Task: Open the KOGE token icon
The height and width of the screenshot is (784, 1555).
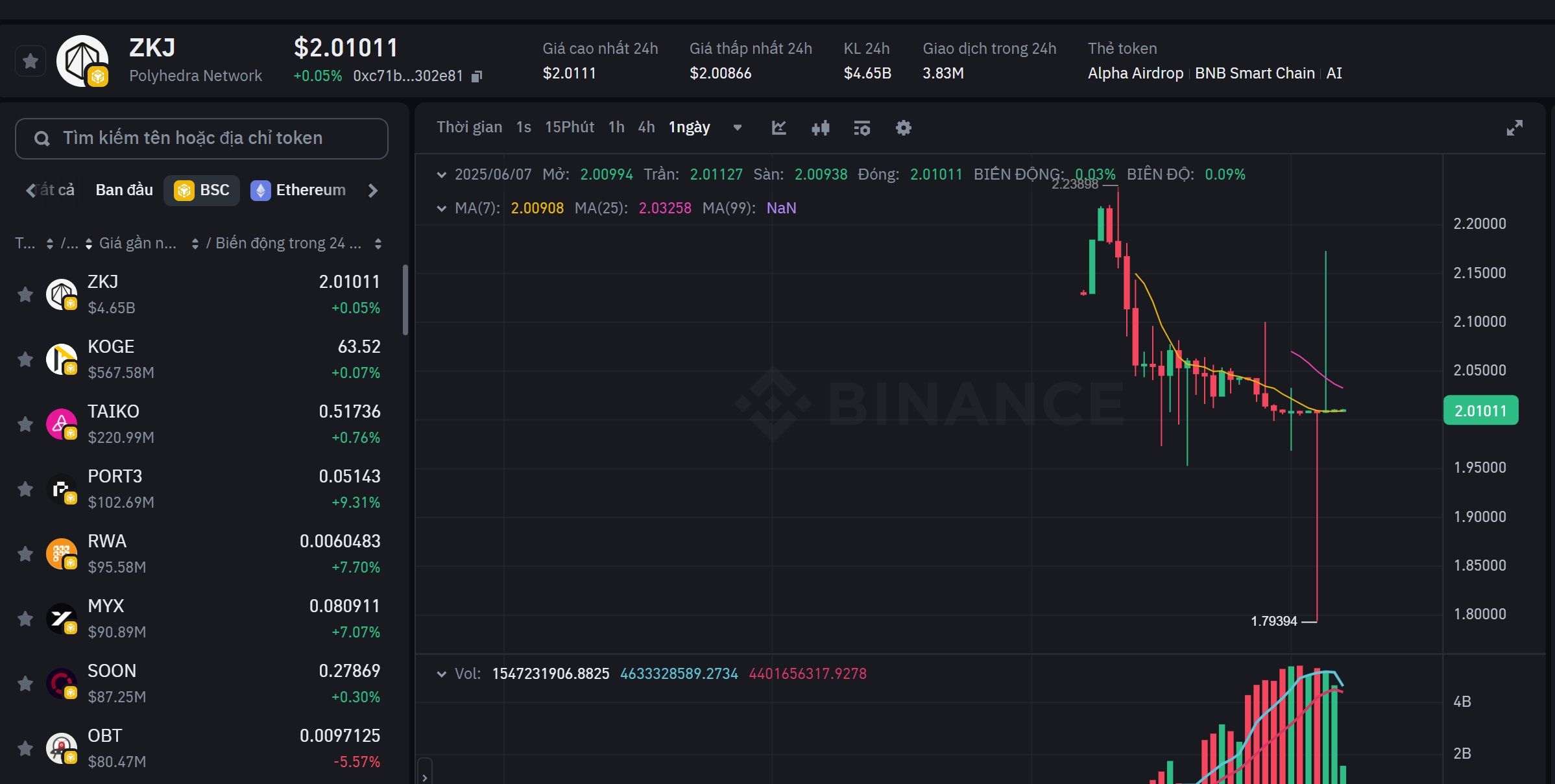Action: click(x=62, y=359)
